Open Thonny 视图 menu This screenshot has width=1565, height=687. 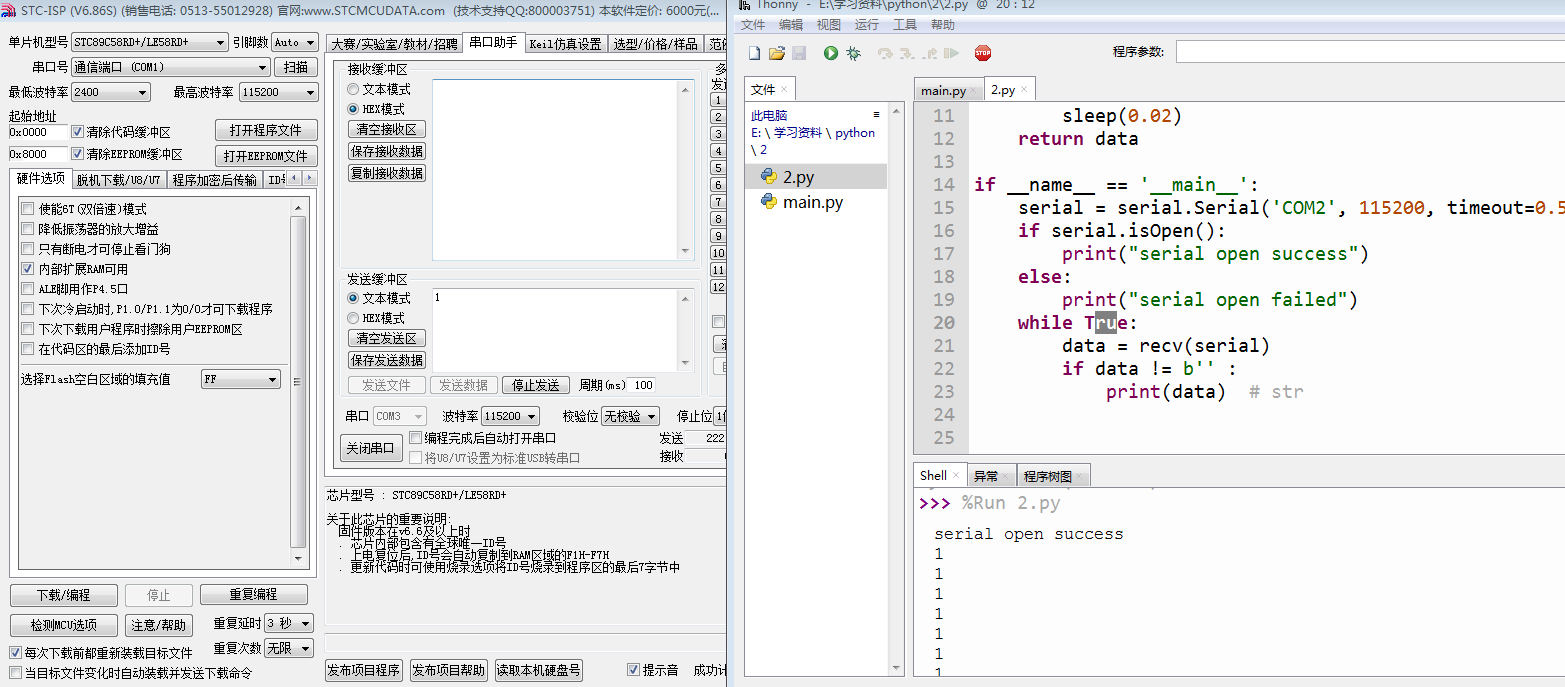pos(829,25)
